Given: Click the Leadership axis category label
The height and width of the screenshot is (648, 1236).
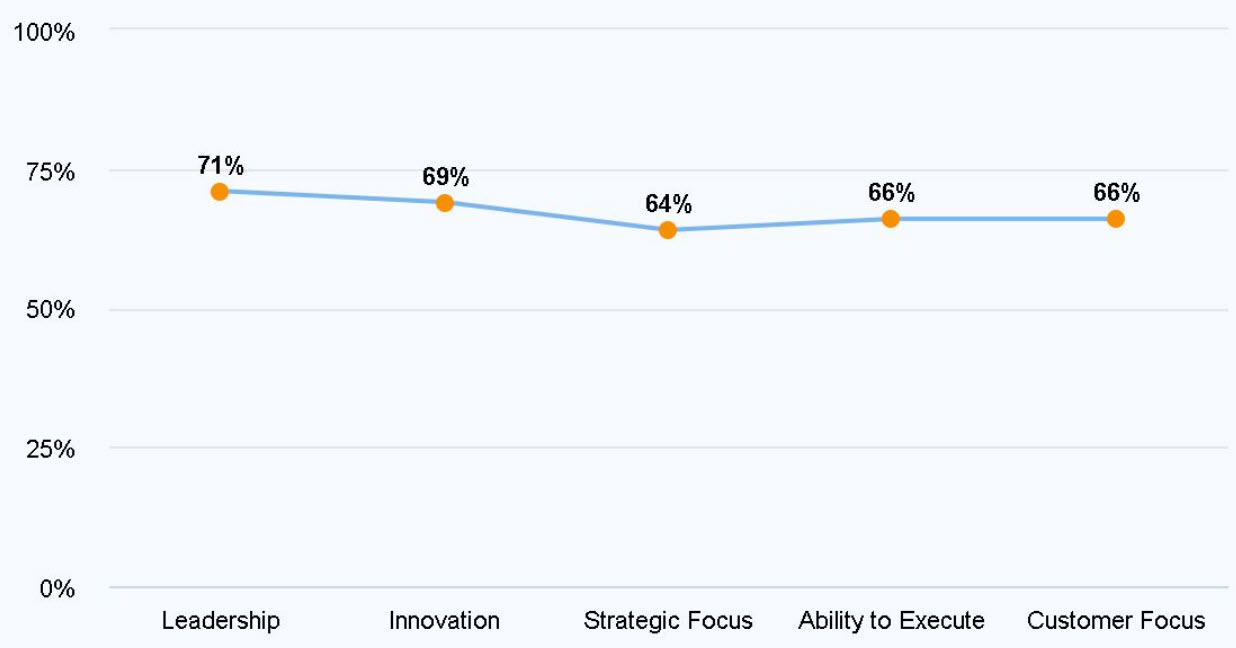Looking at the screenshot, I should (x=220, y=621).
